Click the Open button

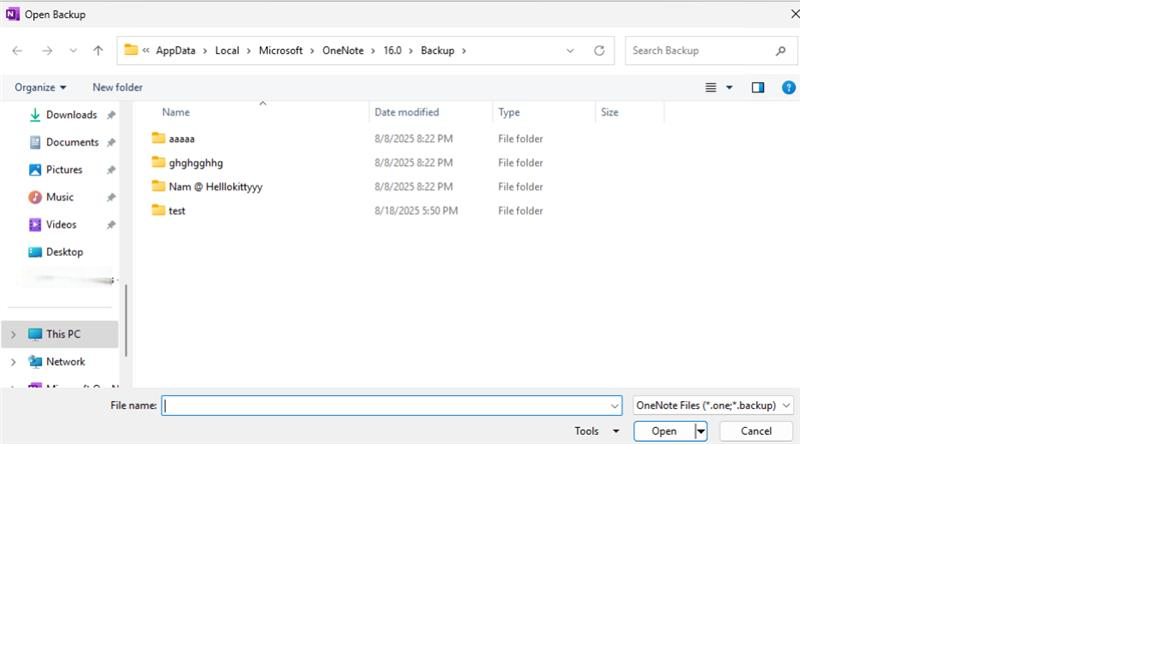point(664,431)
